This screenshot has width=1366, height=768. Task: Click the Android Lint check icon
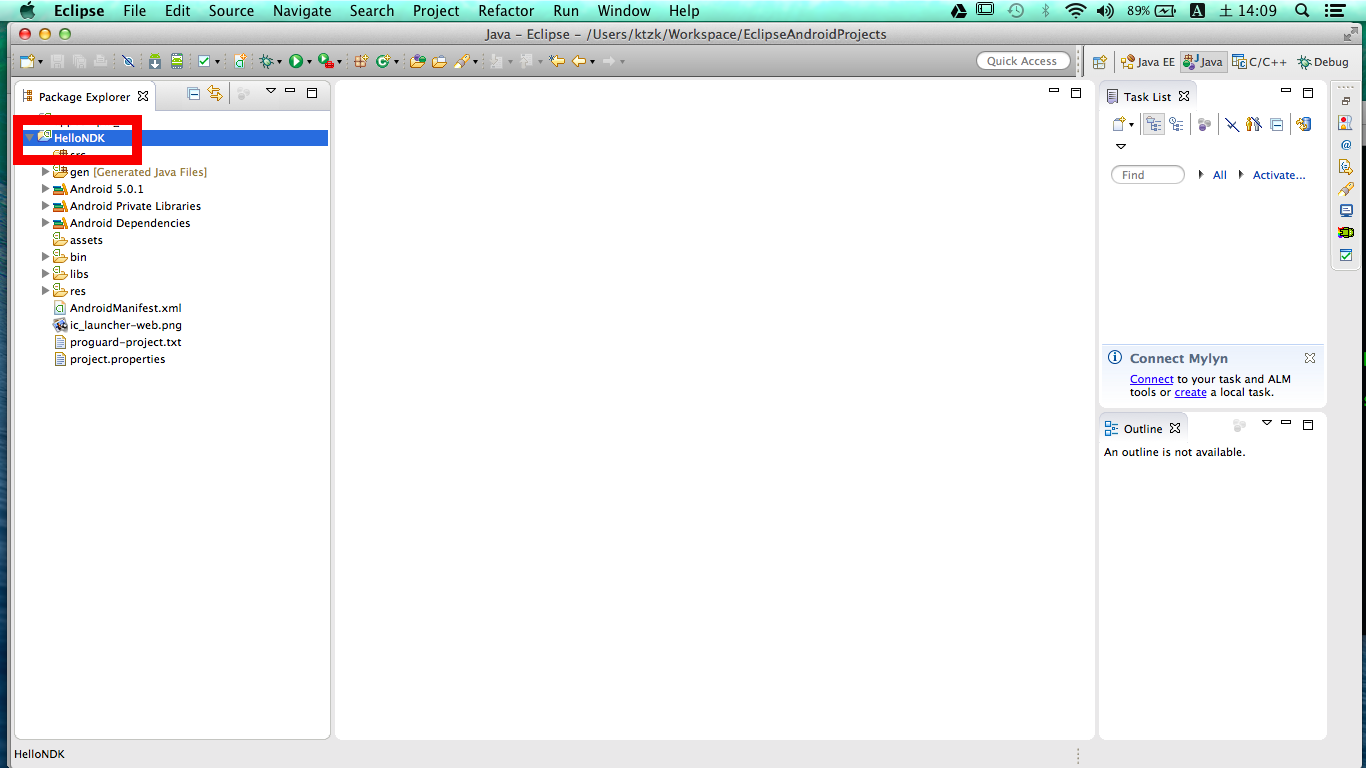(x=204, y=61)
